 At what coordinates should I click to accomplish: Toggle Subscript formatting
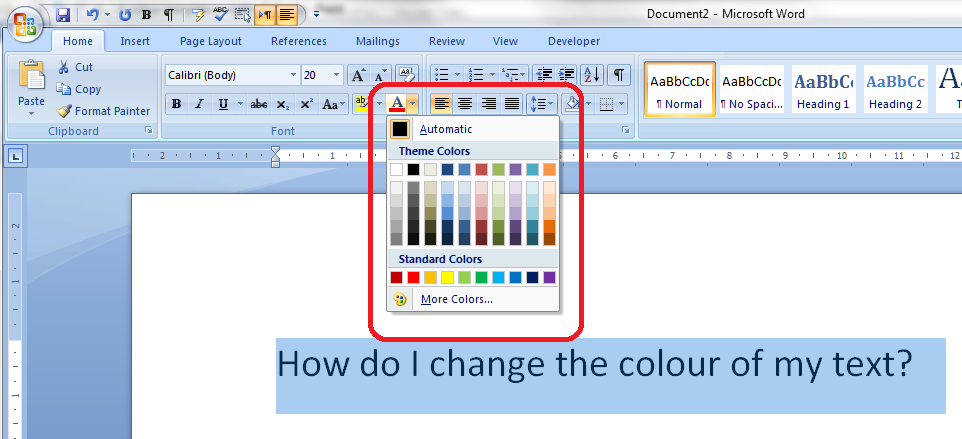(x=282, y=104)
